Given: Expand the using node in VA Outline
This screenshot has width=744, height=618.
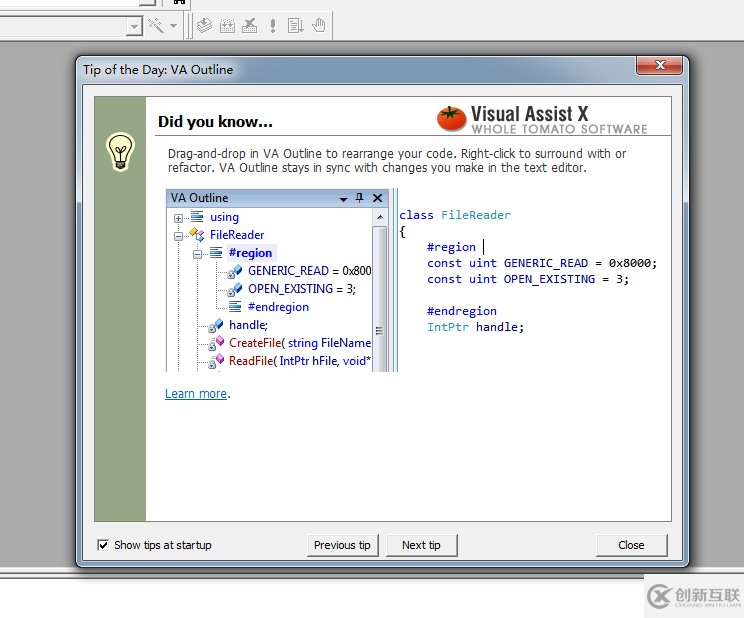Looking at the screenshot, I should click(x=178, y=218).
